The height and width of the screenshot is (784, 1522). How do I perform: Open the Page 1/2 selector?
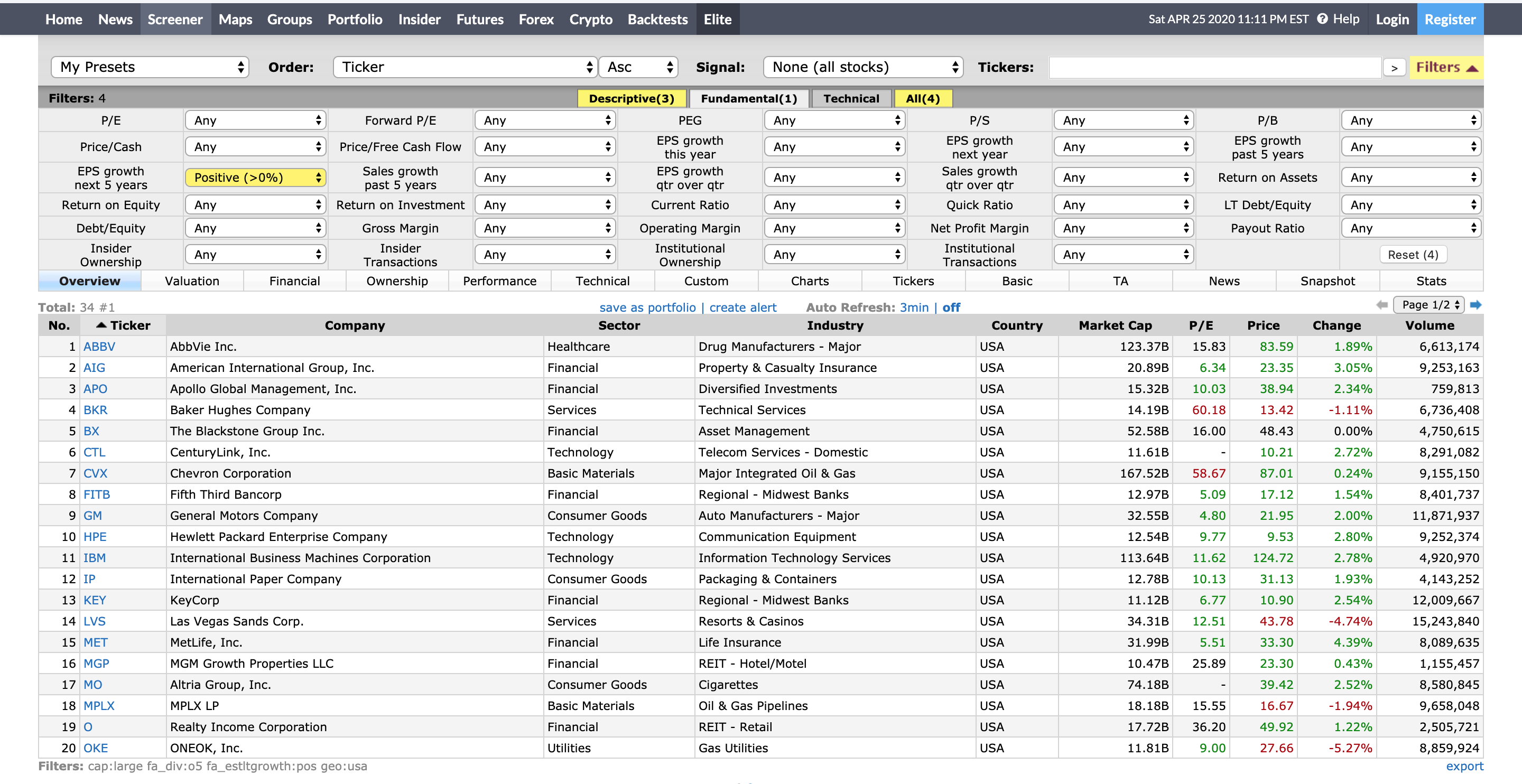pyautogui.click(x=1428, y=305)
